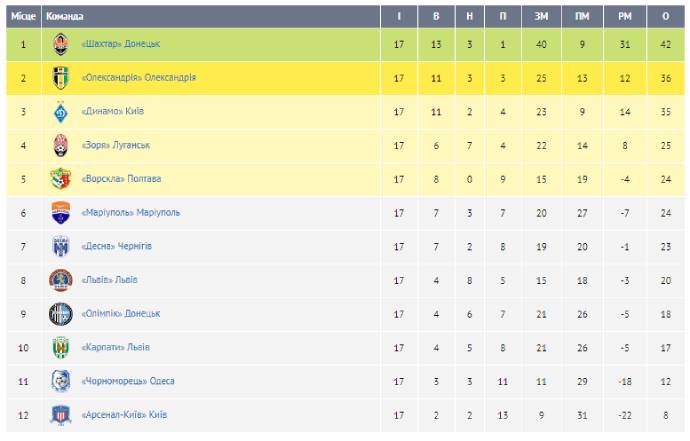Click the Dynamo Kyiv logo
Viewport: 690px width, 441px height.
click(x=62, y=112)
